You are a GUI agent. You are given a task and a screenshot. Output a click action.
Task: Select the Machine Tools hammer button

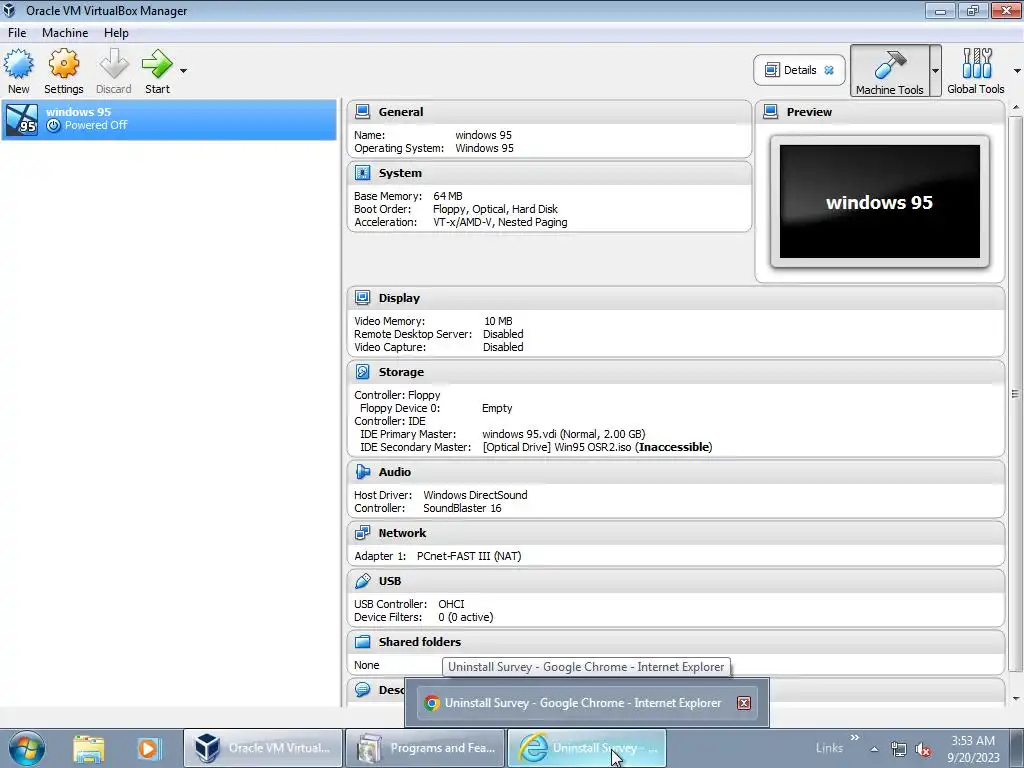tap(889, 71)
